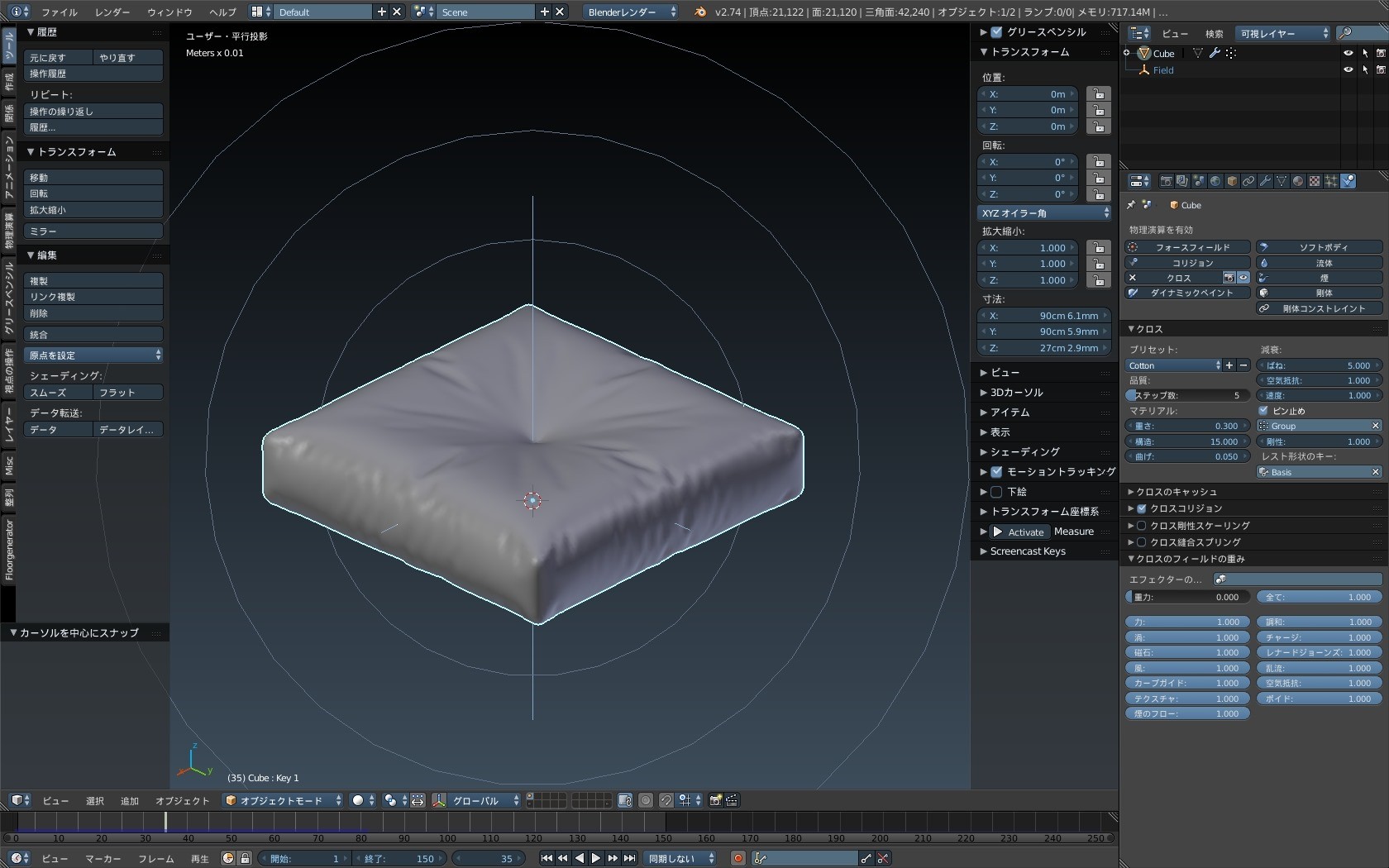Screen dimensions: 1389x868
Task: Open the Constraints chain-link tab
Action: (x=1248, y=181)
